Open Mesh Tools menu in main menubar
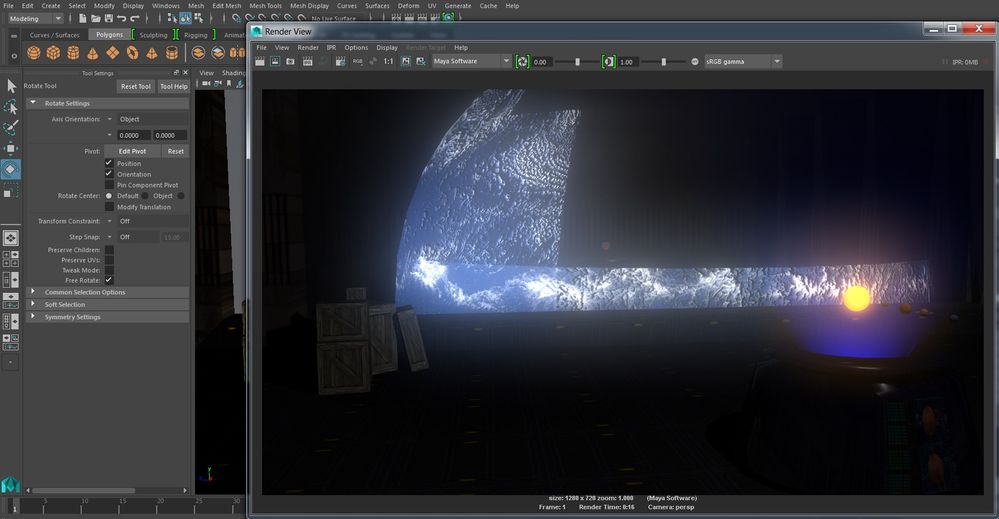 pos(265,6)
